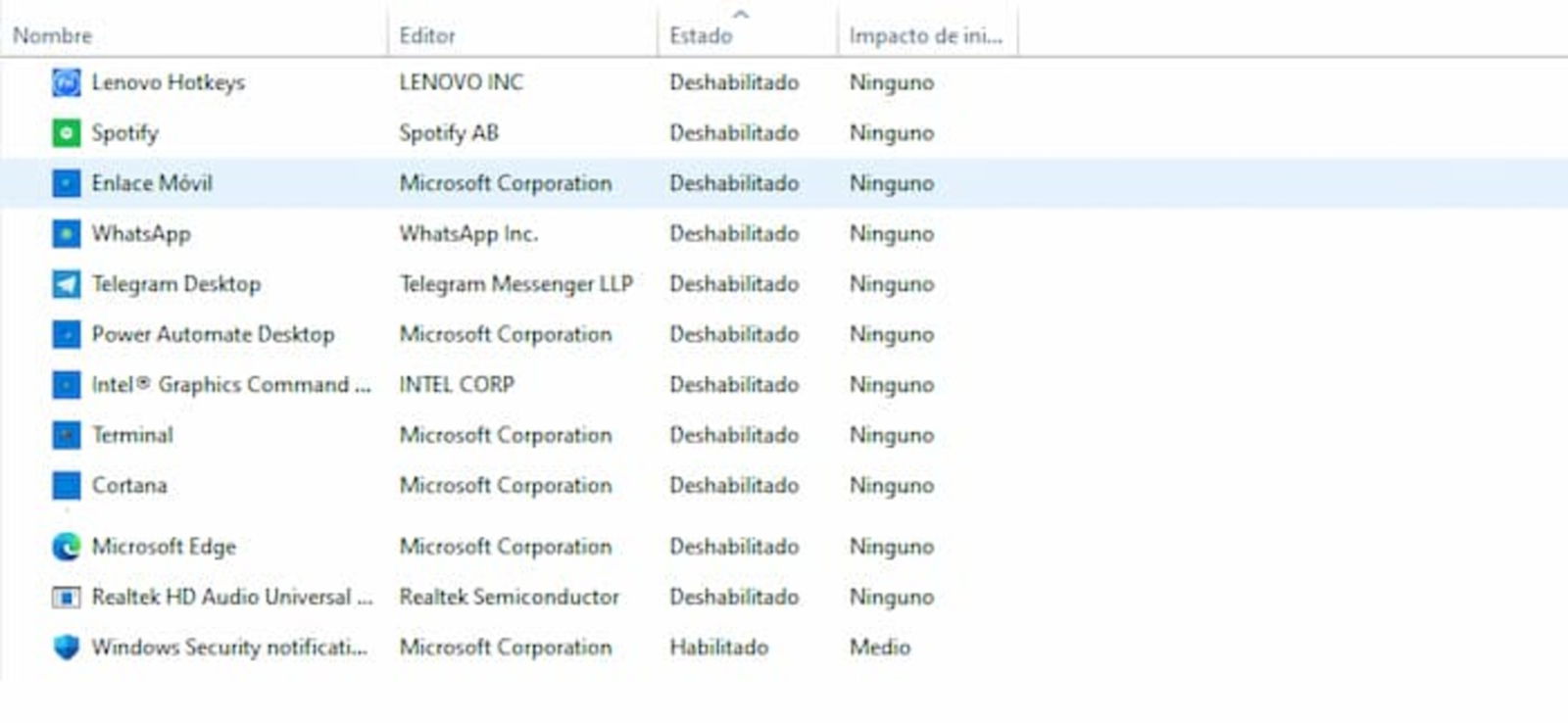
Task: Click the Medio impact value
Action: pyautogui.click(x=879, y=648)
